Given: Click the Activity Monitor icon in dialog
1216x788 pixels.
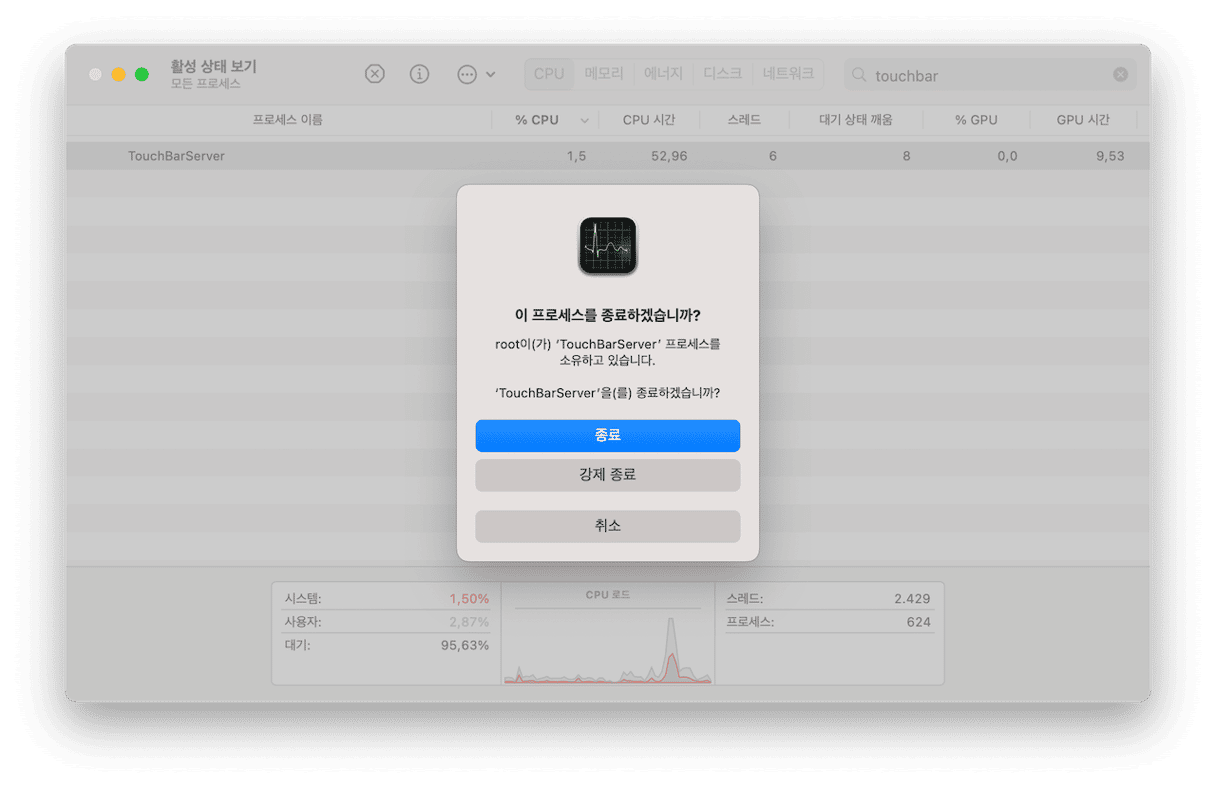Looking at the screenshot, I should (x=608, y=246).
